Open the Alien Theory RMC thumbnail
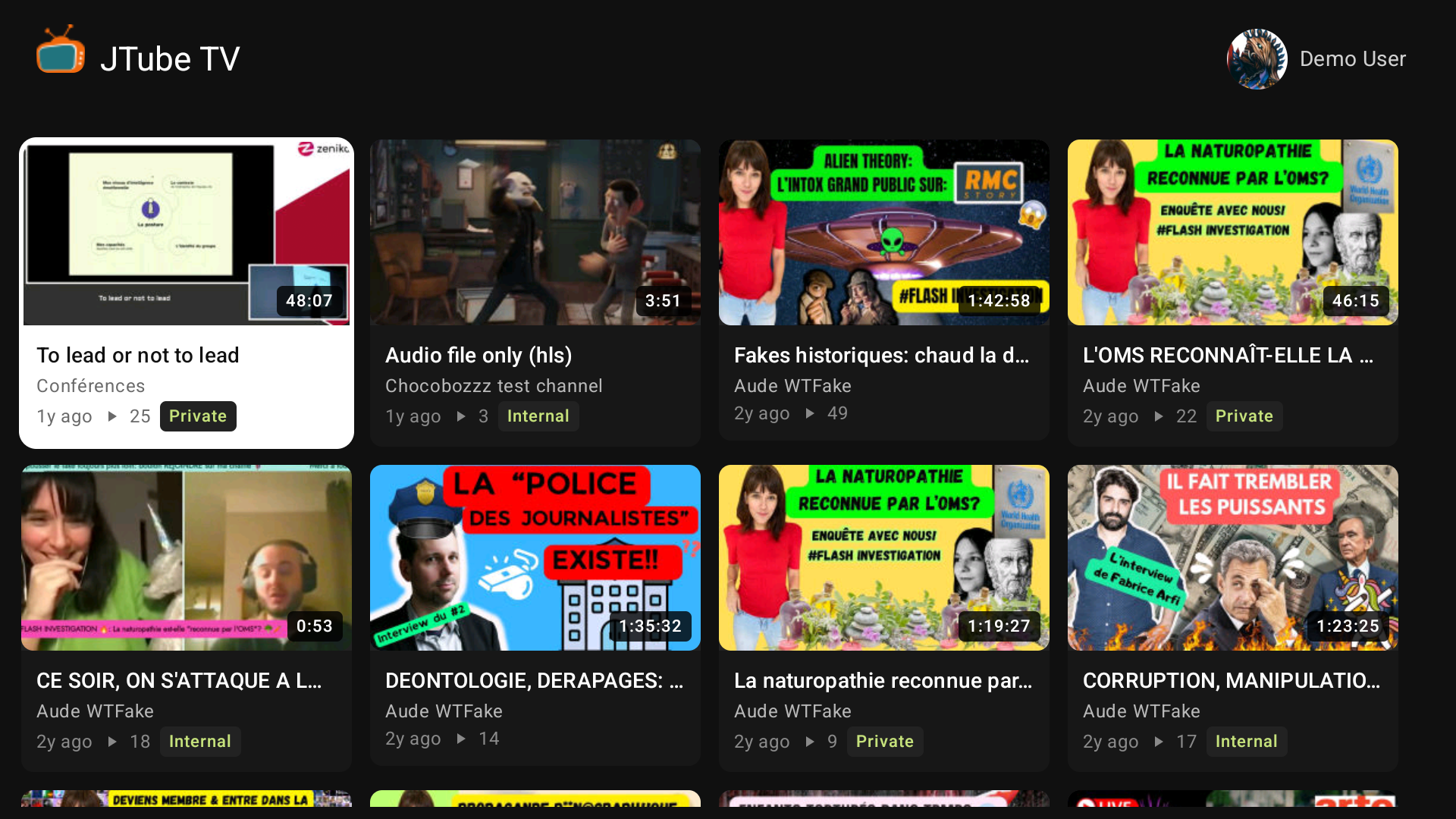The width and height of the screenshot is (1456, 819). [x=884, y=233]
